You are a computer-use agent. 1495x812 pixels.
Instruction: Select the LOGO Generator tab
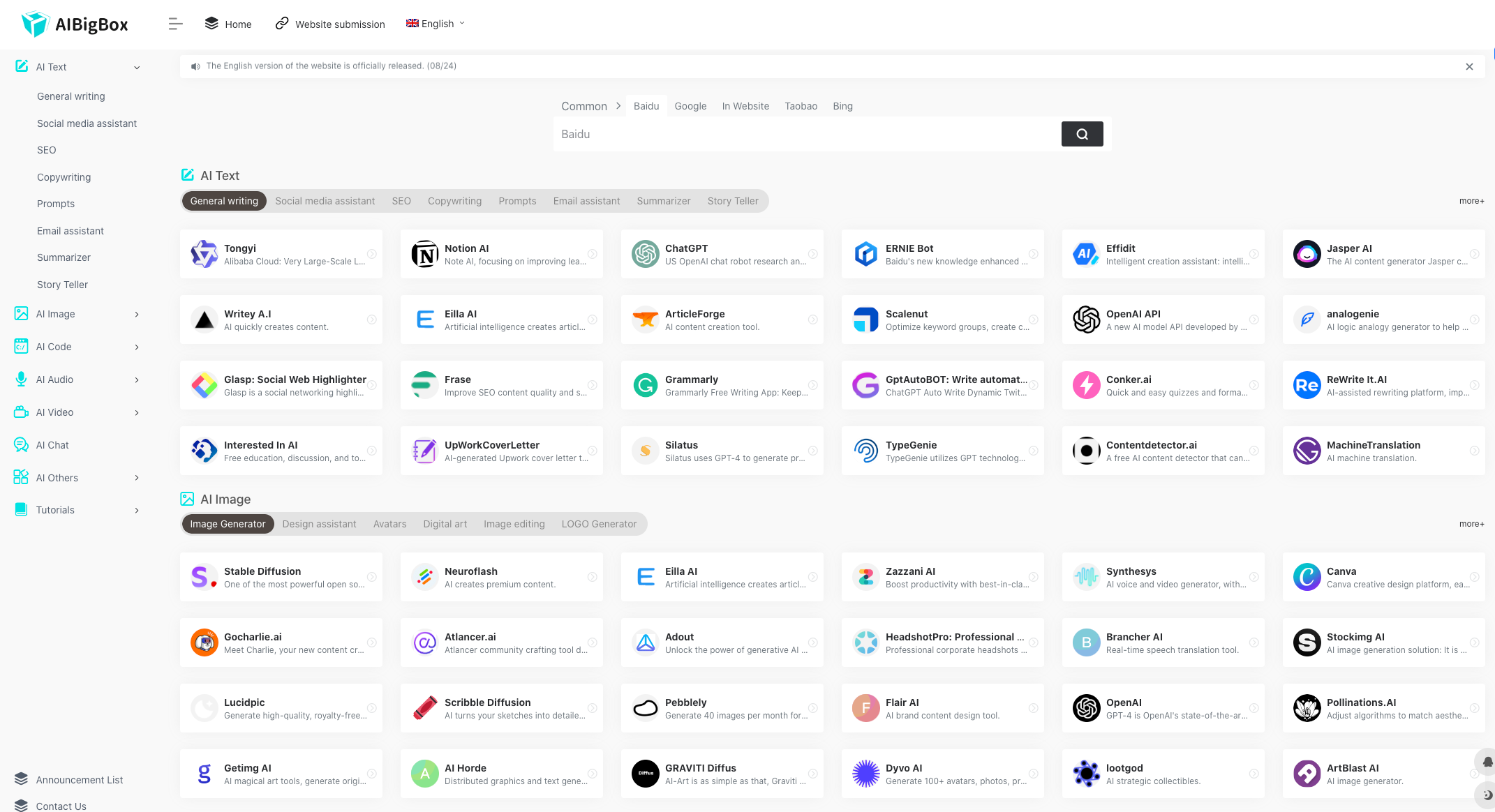coord(599,524)
